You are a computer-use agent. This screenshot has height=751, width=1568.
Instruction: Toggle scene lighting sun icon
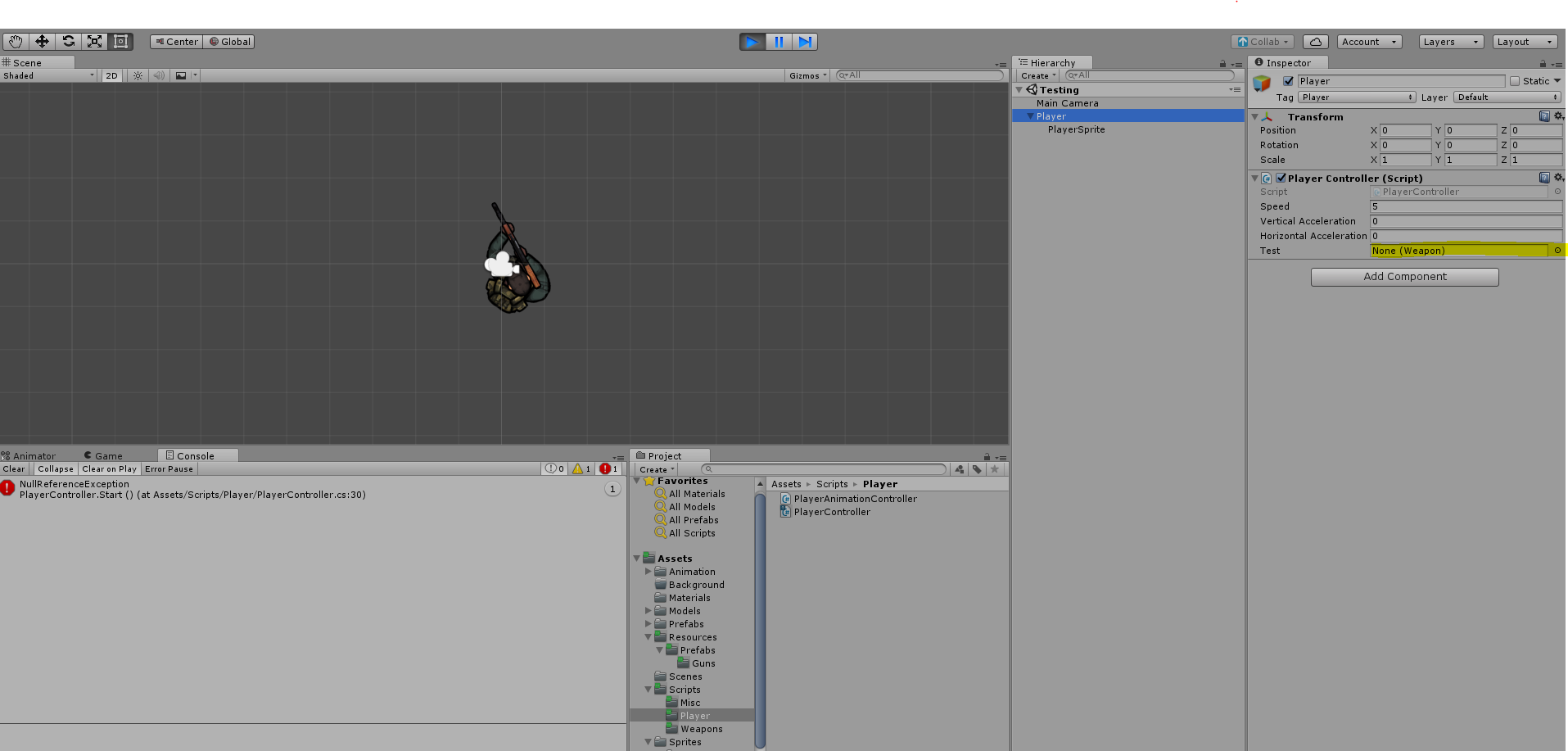[138, 75]
